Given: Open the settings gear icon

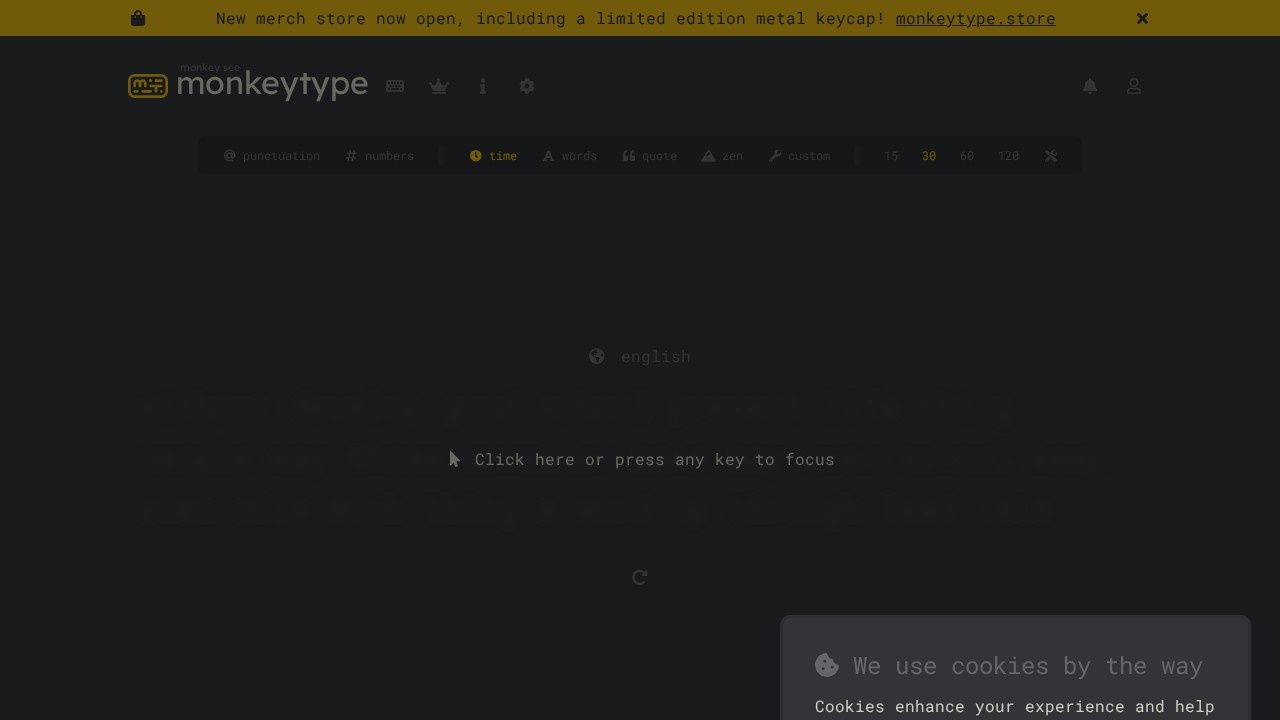Looking at the screenshot, I should 526,86.
